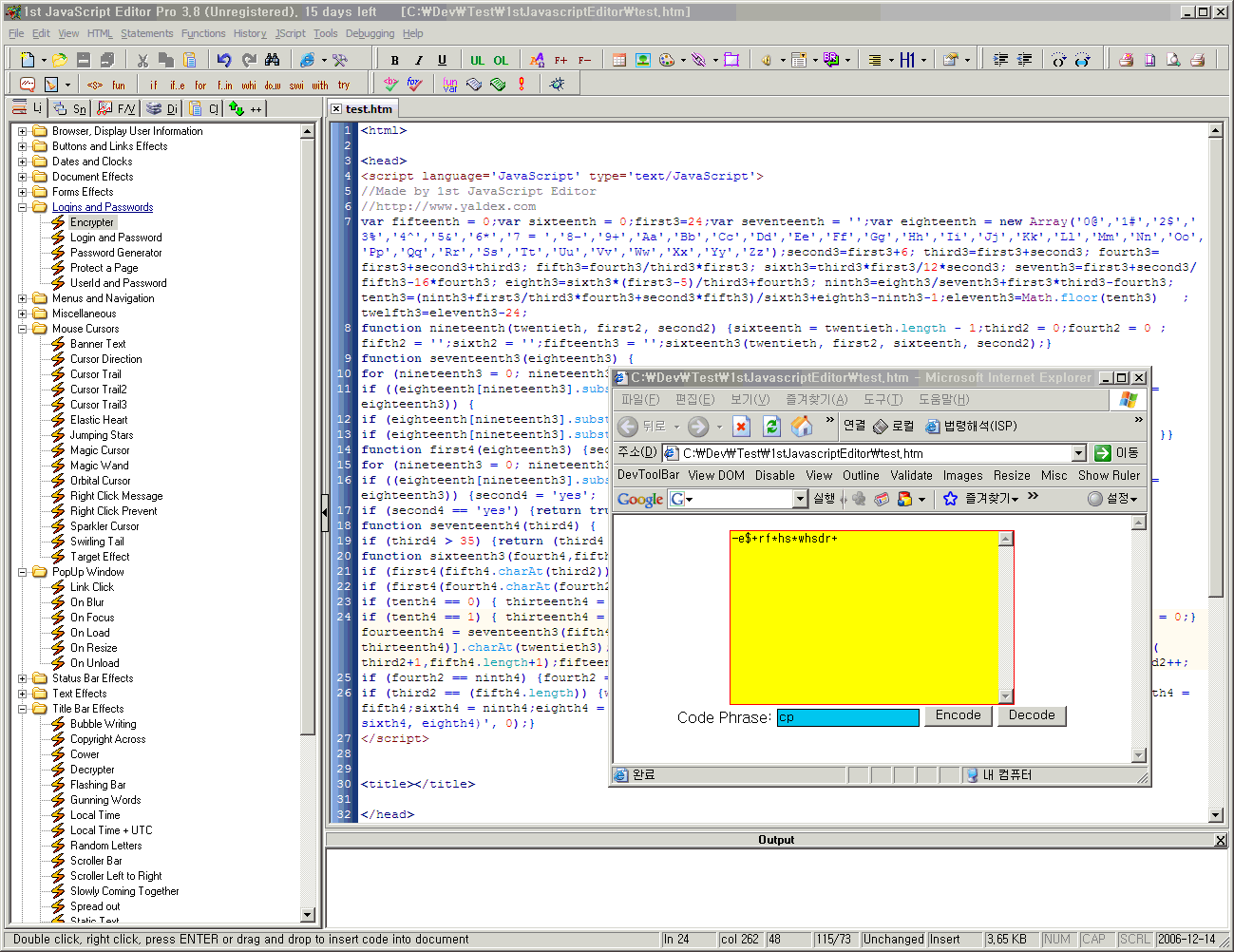The image size is (1234, 952).
Task: Expand the Buttons and Links Effects folder
Action: [x=23, y=146]
